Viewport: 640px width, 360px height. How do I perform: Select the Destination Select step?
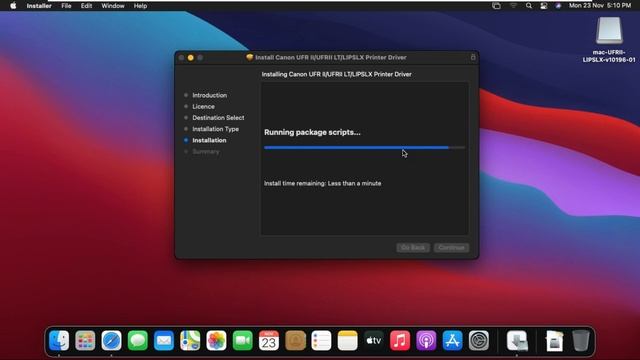[218, 118]
